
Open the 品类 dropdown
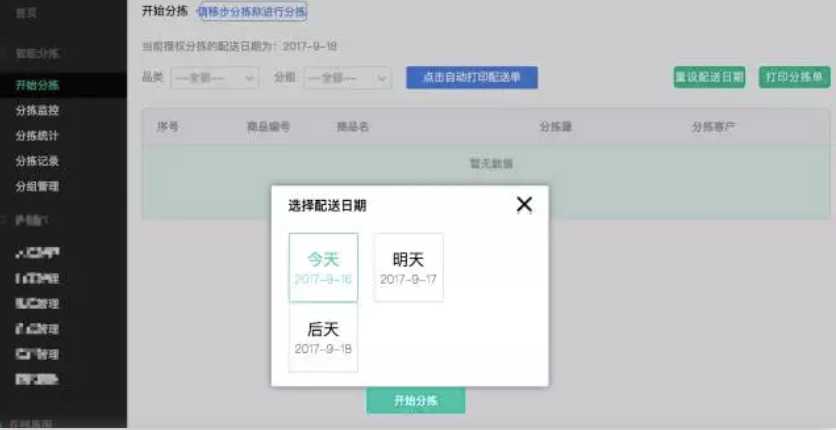(x=214, y=78)
